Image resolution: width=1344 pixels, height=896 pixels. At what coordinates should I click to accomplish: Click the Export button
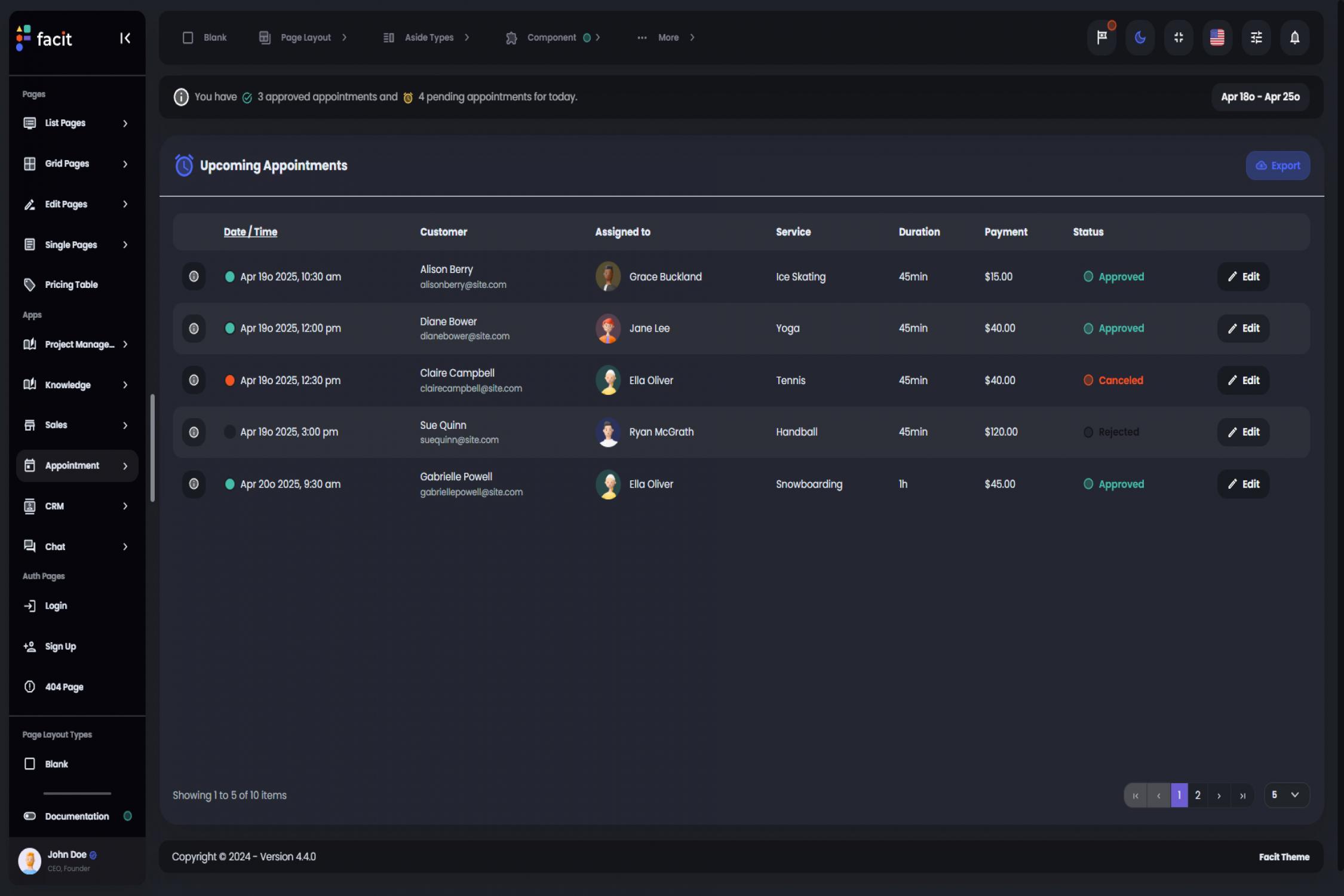[1278, 165]
